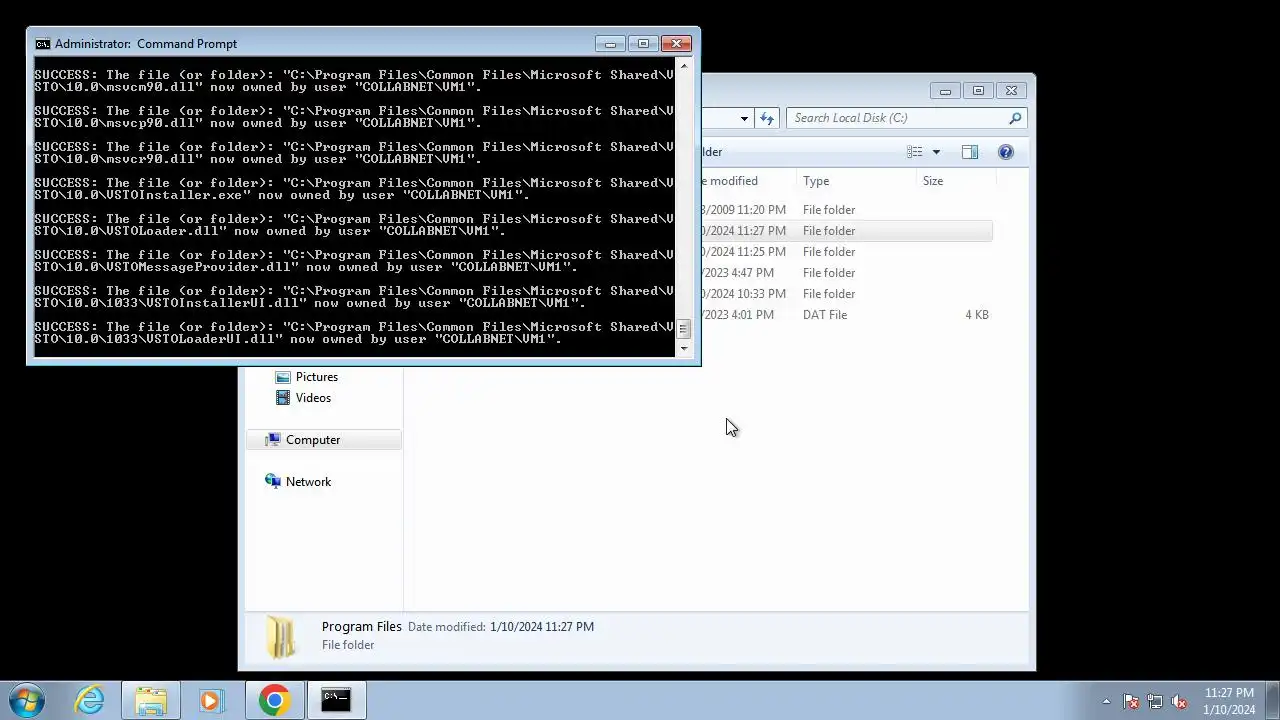Minimize the Command Prompt window
The image size is (1280, 720).
pyautogui.click(x=610, y=43)
